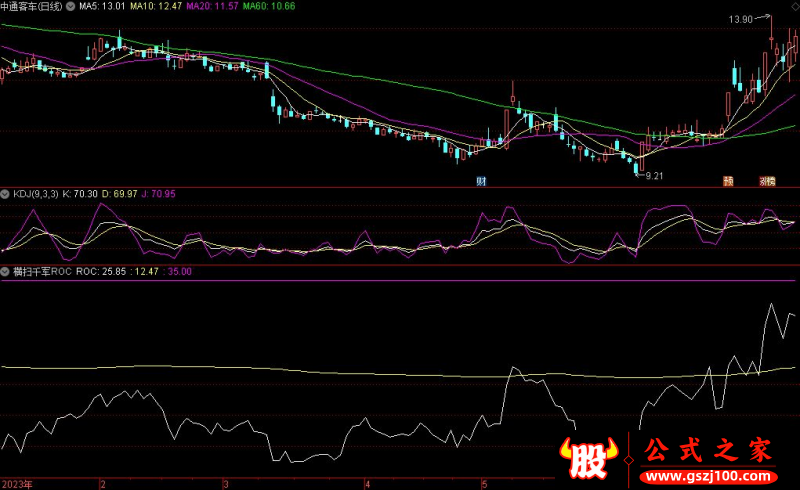The height and width of the screenshot is (490, 800).
Task: Click the red bull 股 logo icon
Action: pos(590,460)
